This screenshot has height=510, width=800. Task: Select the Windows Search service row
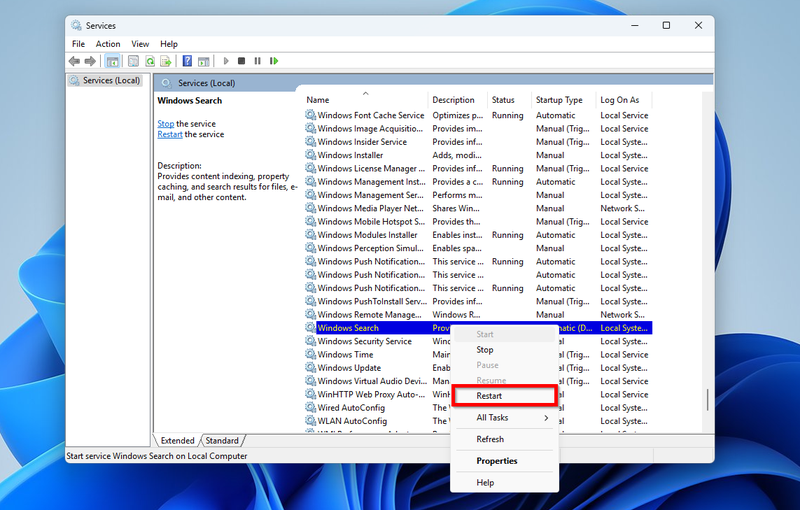(x=478, y=327)
